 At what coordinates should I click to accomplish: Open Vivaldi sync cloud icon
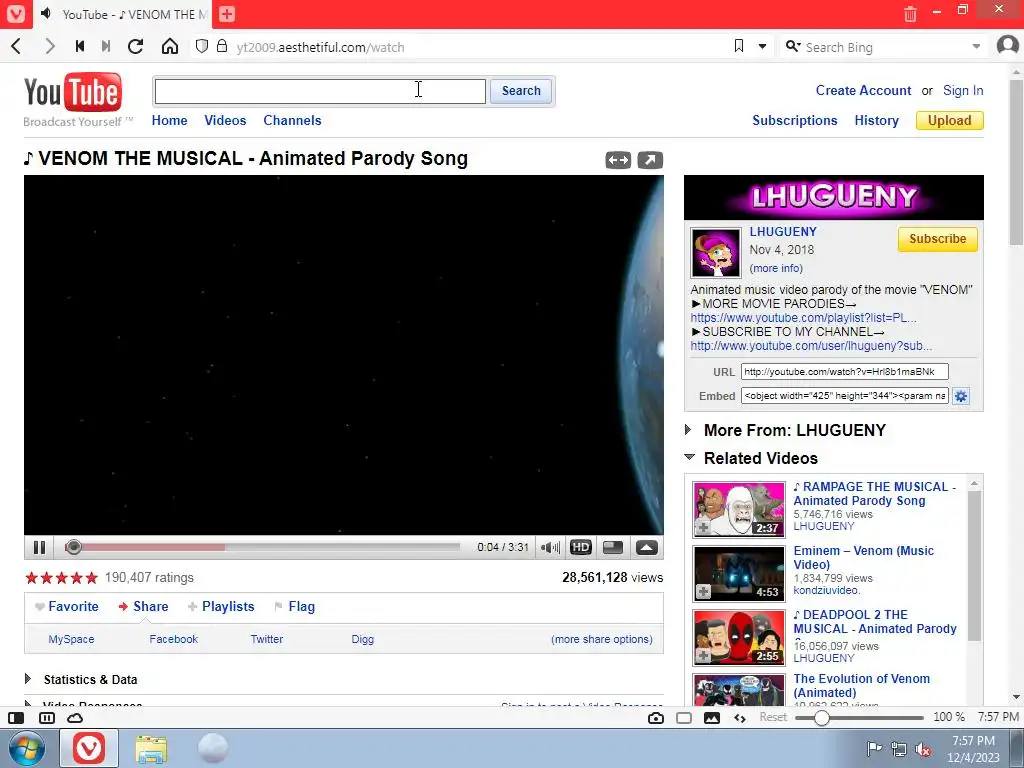[x=75, y=718]
